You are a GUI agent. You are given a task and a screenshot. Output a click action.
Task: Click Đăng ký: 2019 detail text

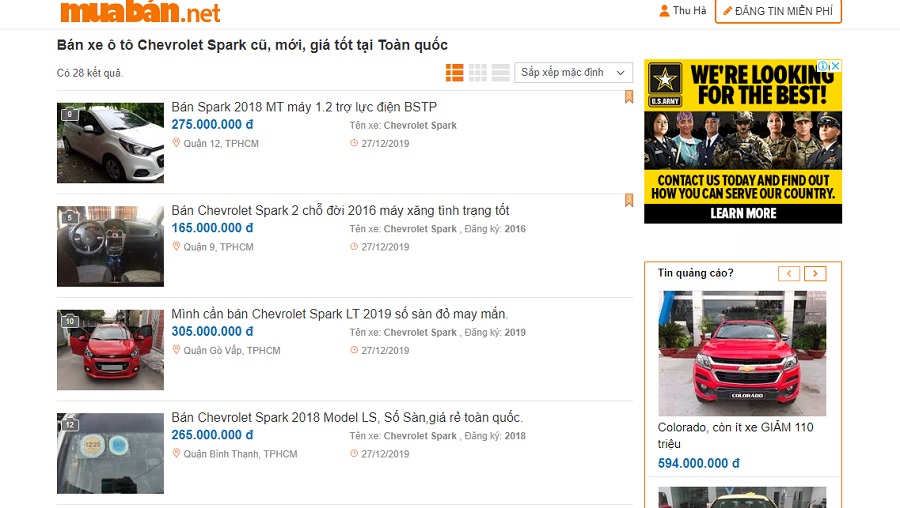[495, 332]
